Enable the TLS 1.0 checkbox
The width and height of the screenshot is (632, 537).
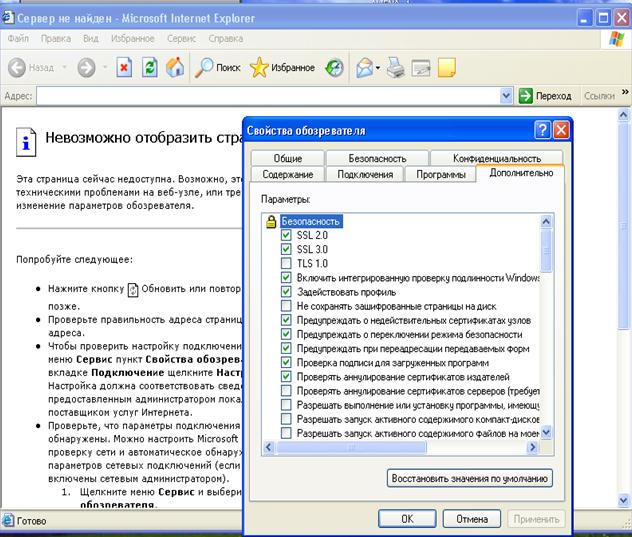286,263
